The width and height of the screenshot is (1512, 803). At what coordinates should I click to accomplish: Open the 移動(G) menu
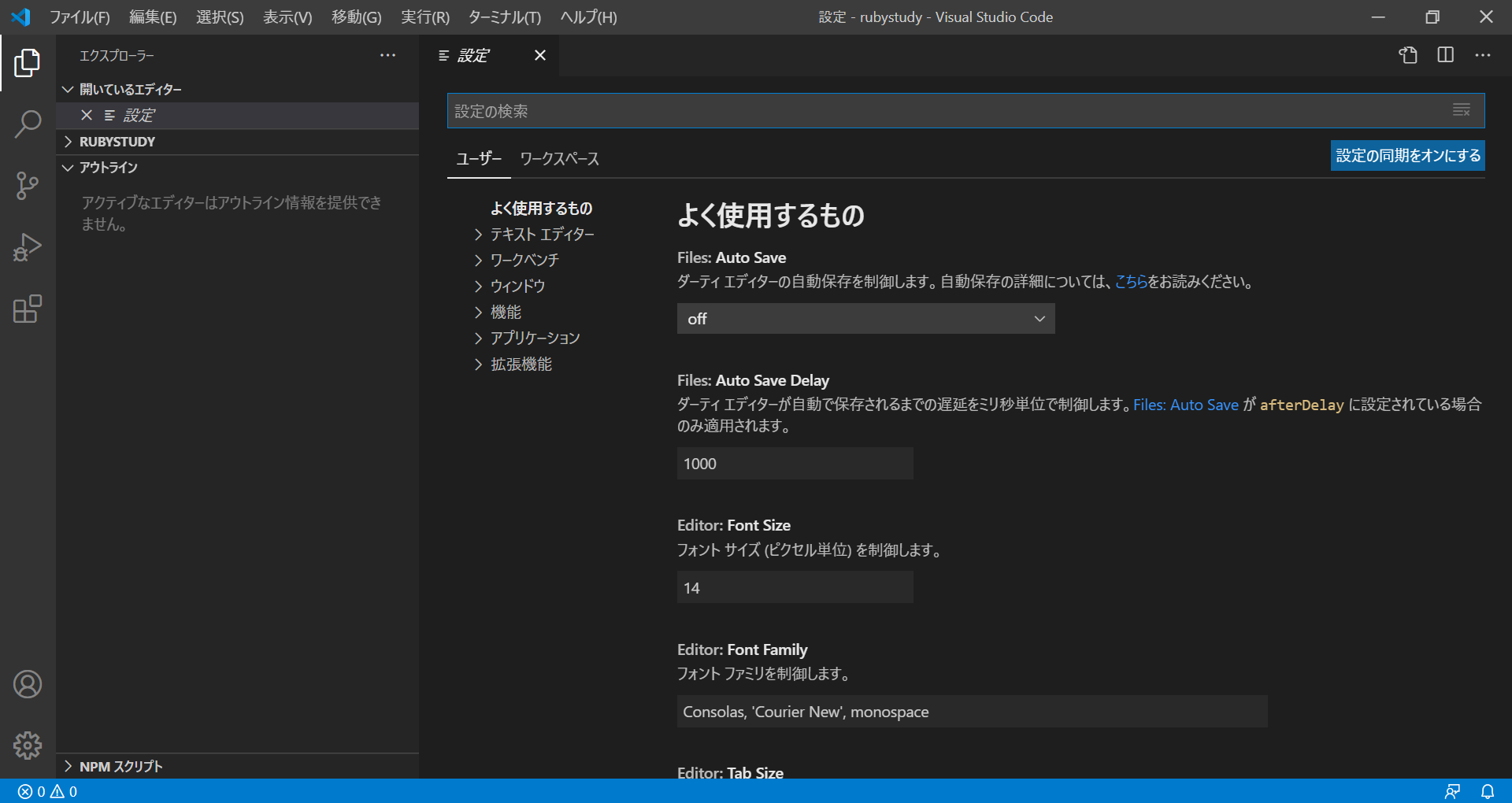pyautogui.click(x=356, y=17)
